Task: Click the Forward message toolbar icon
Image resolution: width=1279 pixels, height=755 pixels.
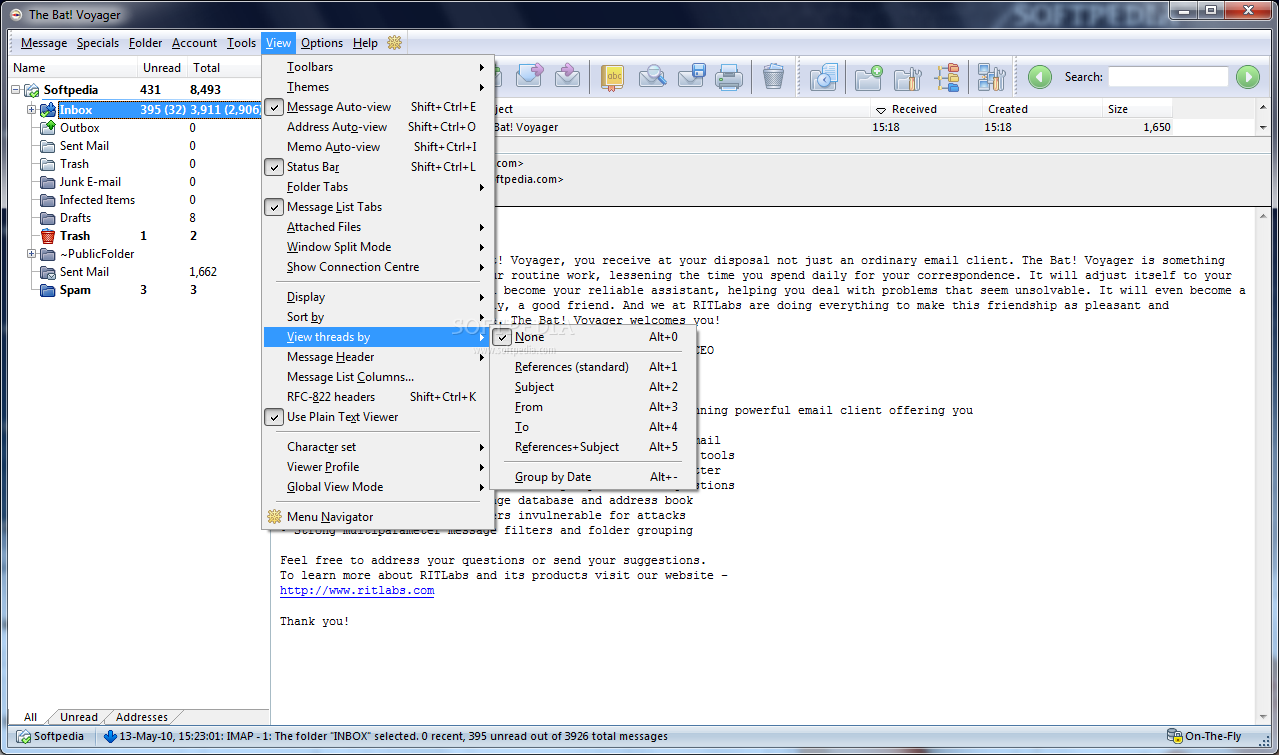Action: 529,76
